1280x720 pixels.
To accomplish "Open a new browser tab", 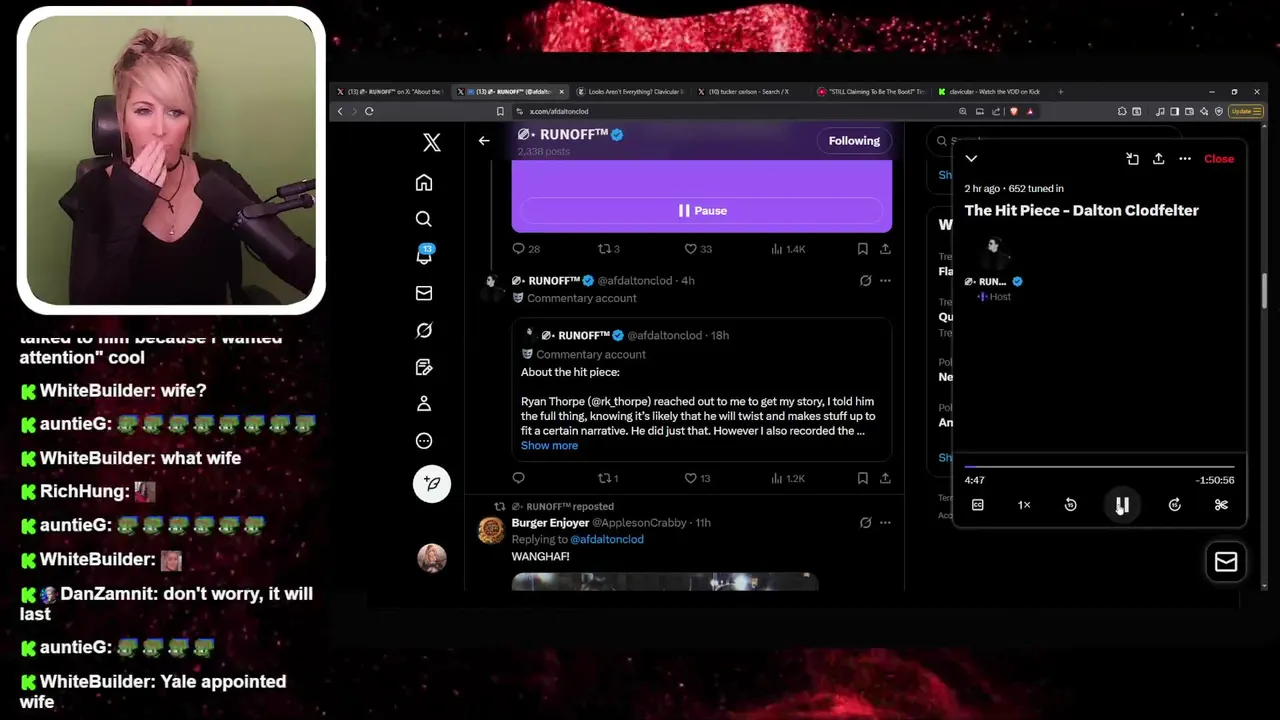I will tap(1061, 92).
